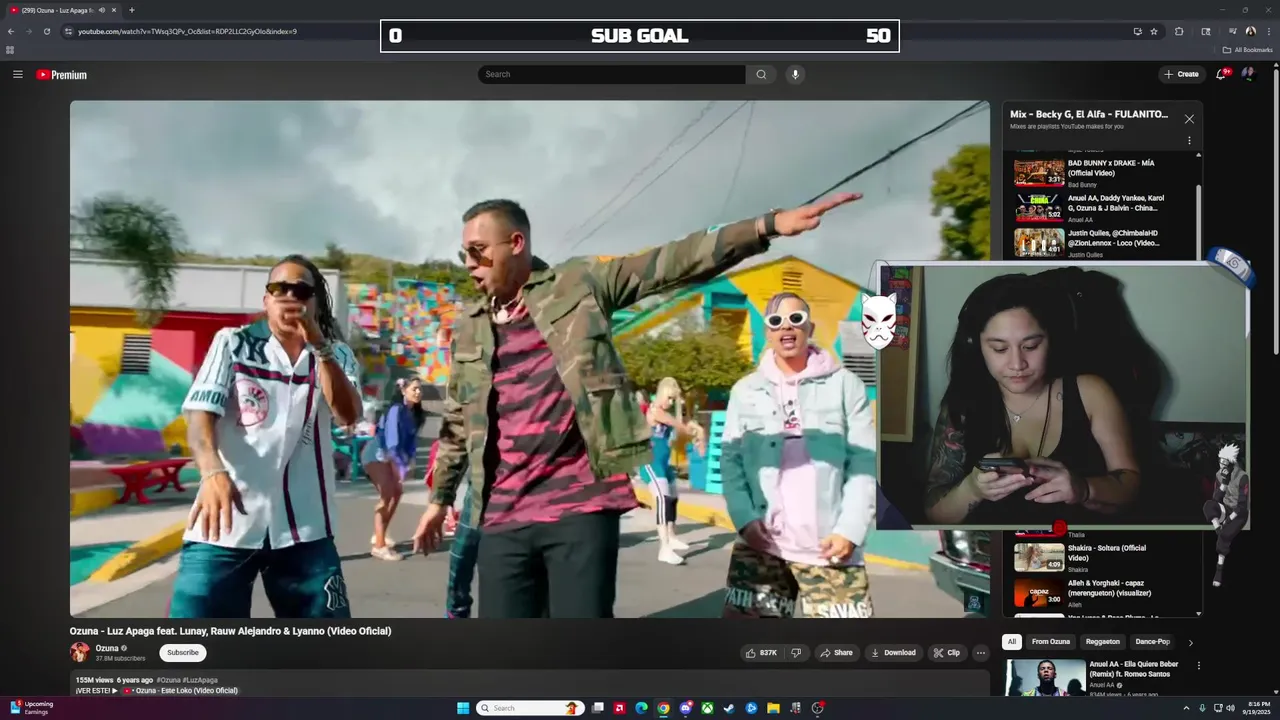Select the From Ozuna filter chip
1280x720 pixels.
click(x=1051, y=642)
